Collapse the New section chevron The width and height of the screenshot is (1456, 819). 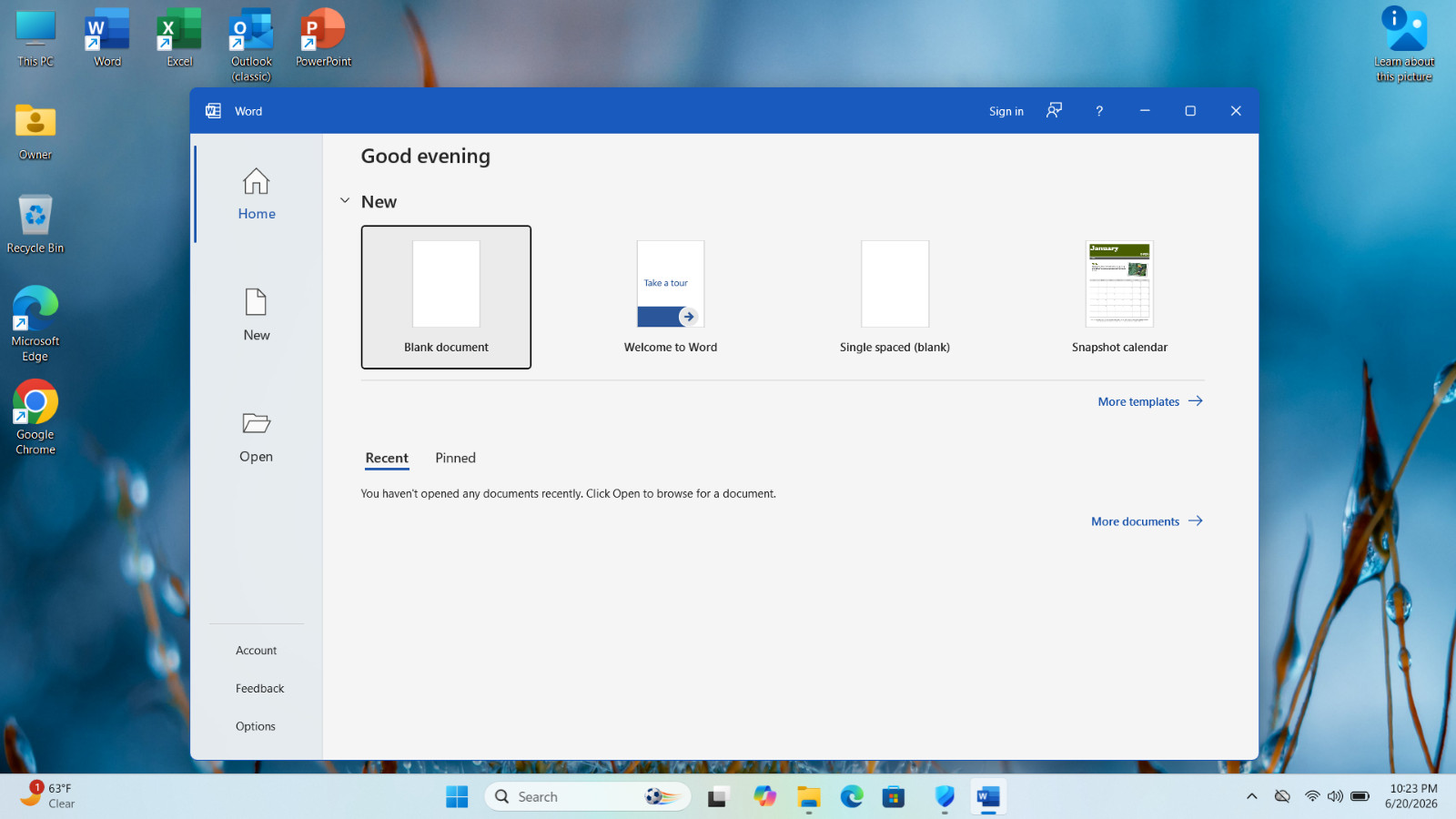pyautogui.click(x=345, y=201)
